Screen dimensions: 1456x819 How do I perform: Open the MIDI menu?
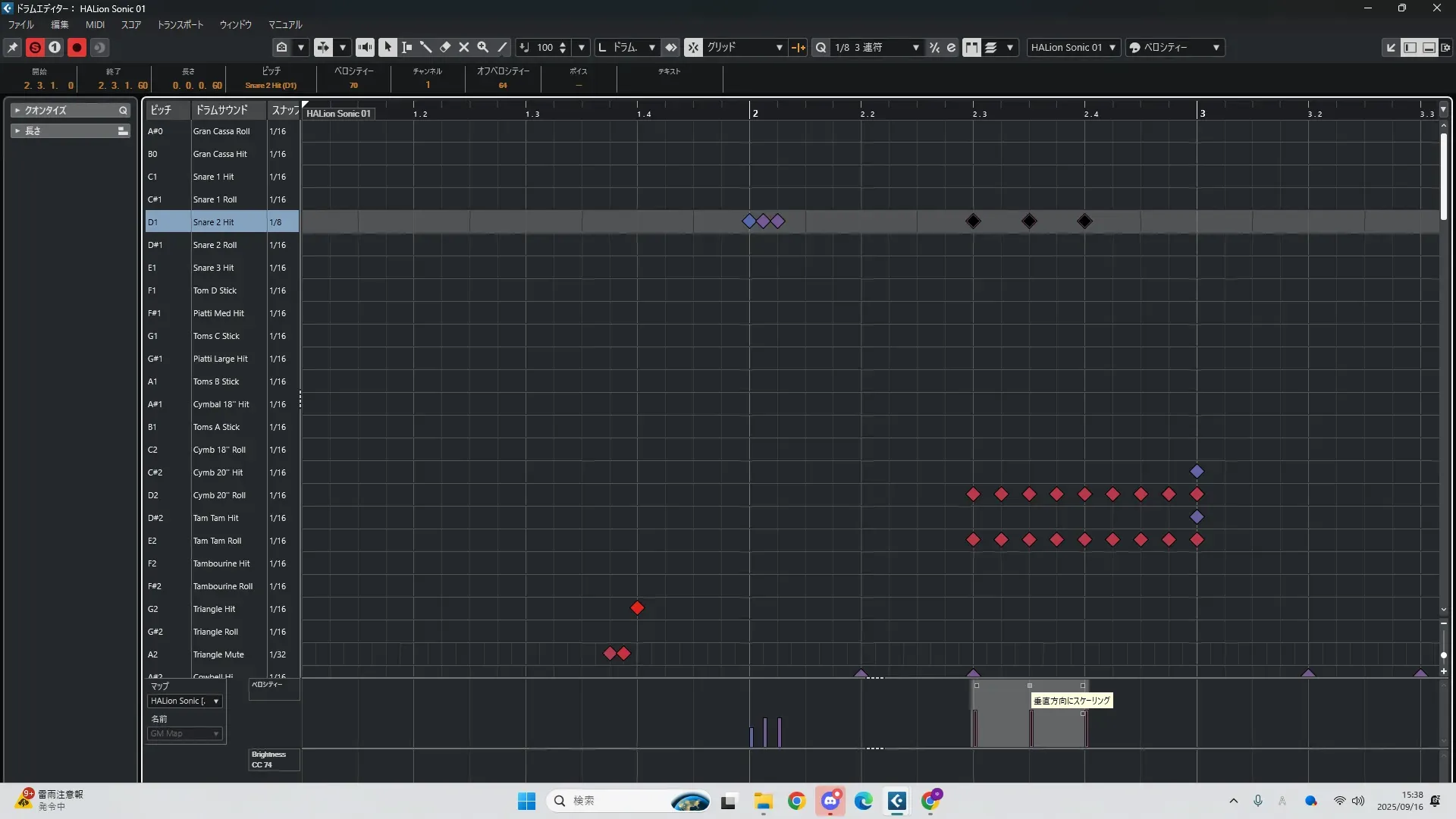(95, 25)
